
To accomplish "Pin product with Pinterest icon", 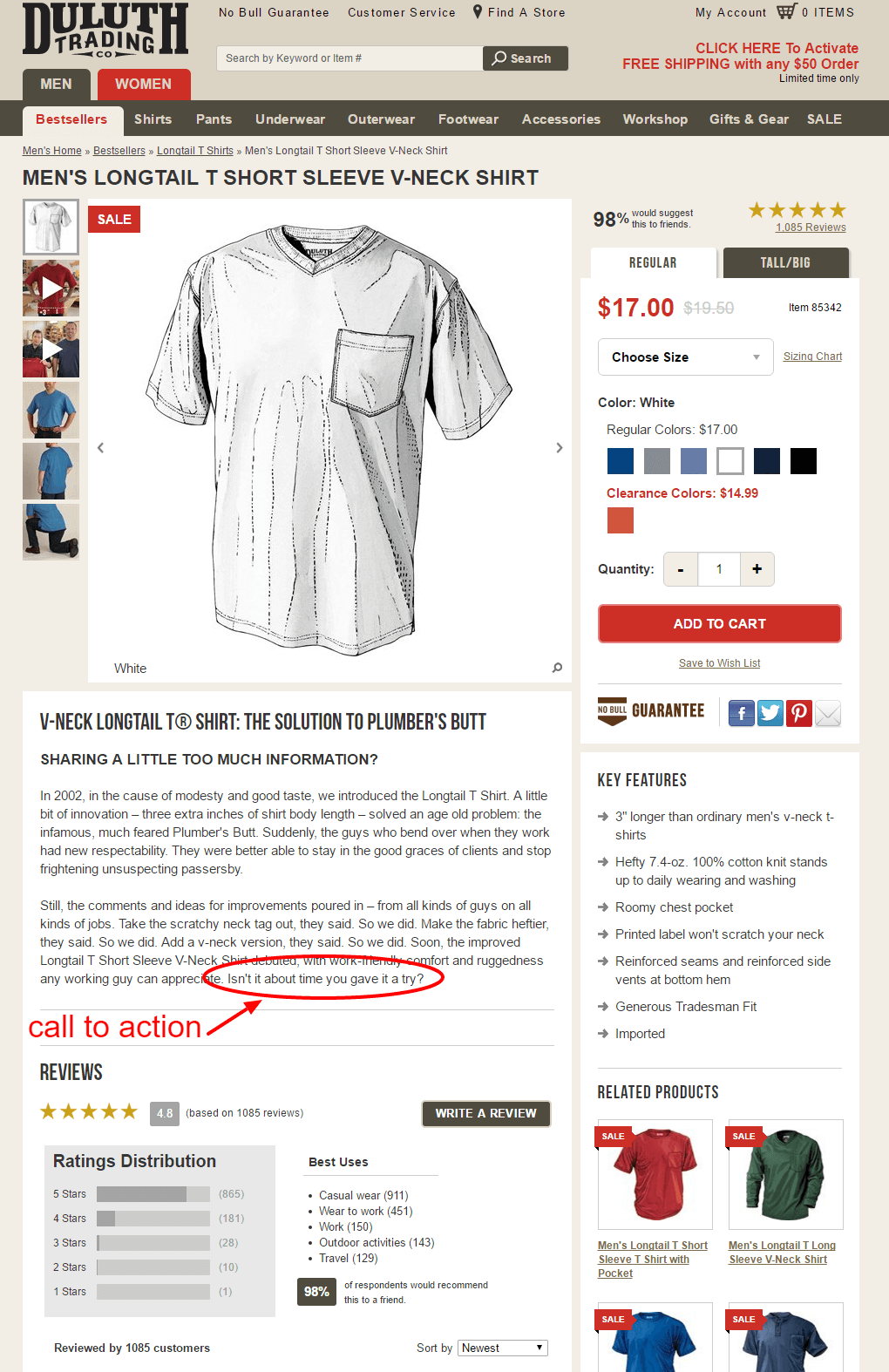I will pyautogui.click(x=799, y=714).
